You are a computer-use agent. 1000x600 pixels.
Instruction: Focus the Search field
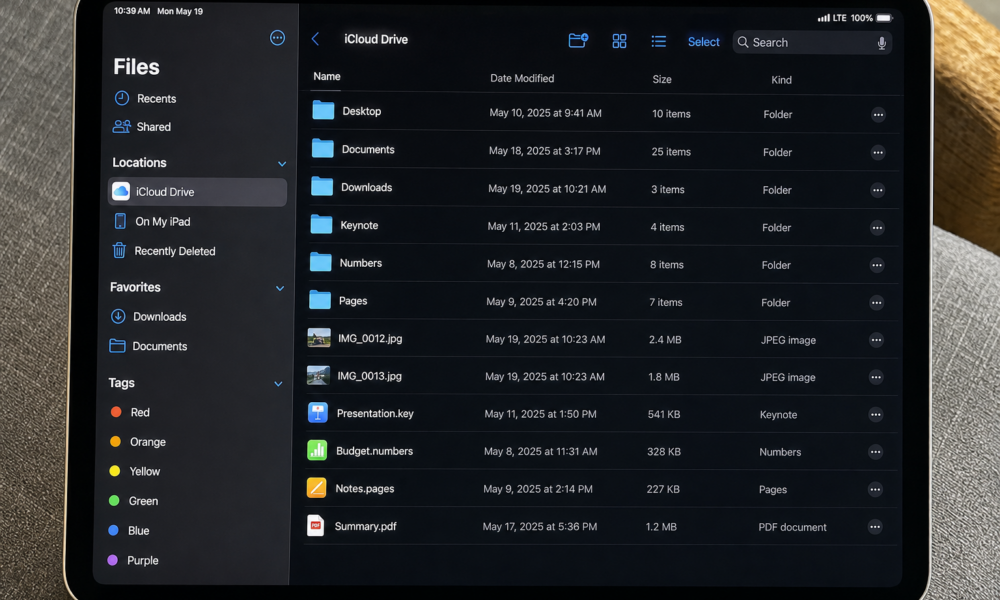[812, 43]
